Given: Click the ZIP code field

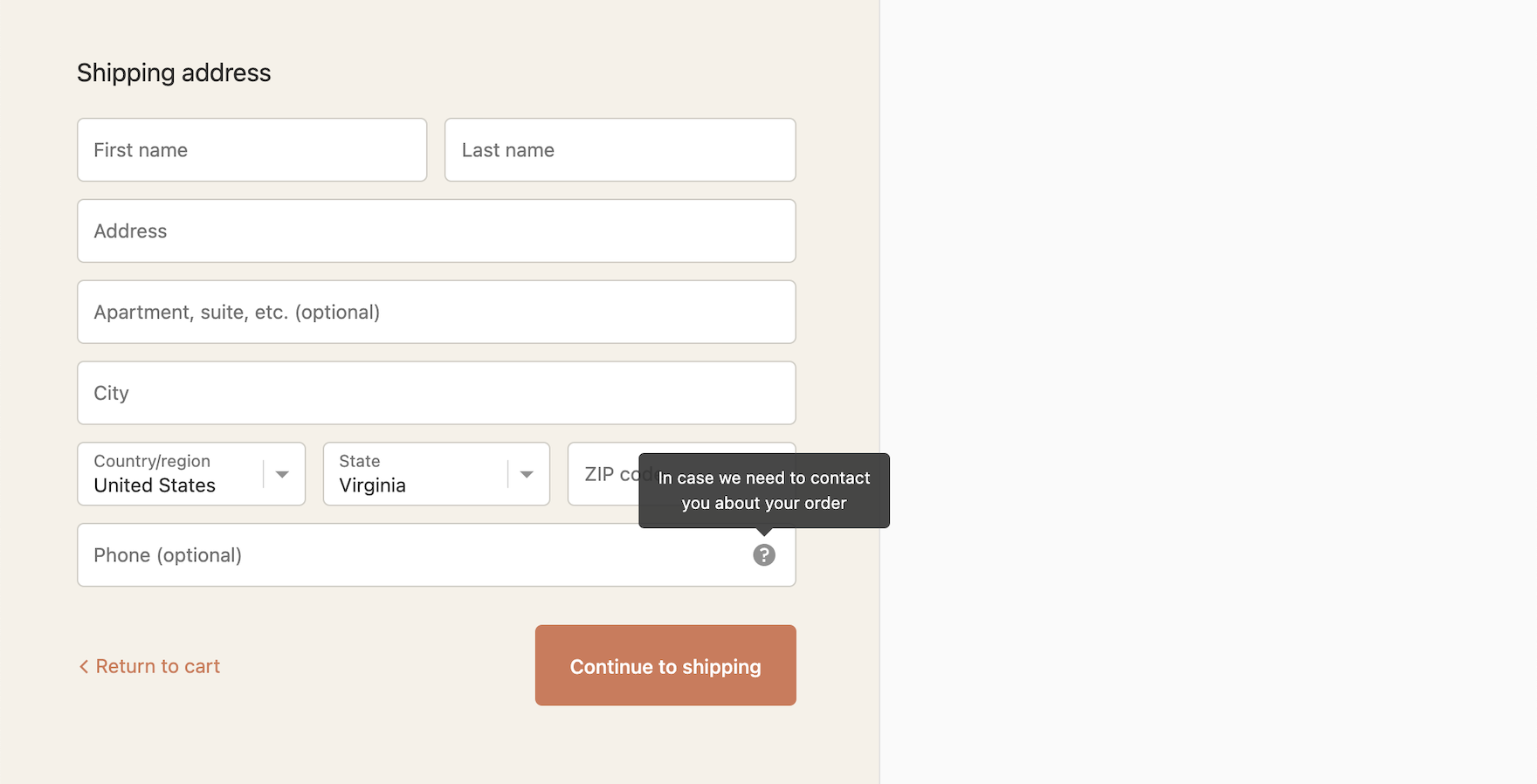Looking at the screenshot, I should pyautogui.click(x=603, y=474).
